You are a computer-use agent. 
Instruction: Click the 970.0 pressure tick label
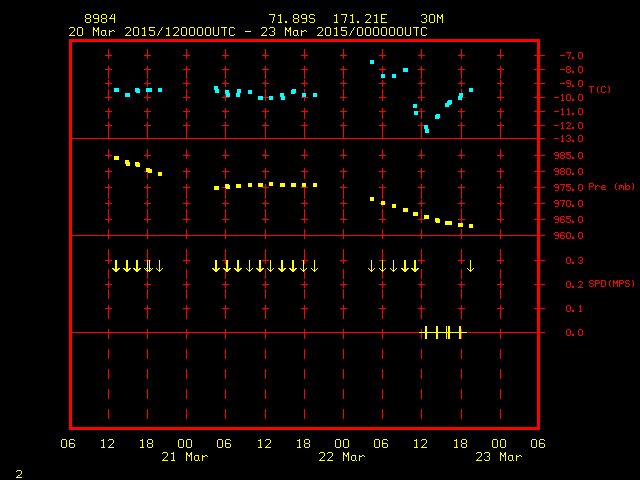569,203
